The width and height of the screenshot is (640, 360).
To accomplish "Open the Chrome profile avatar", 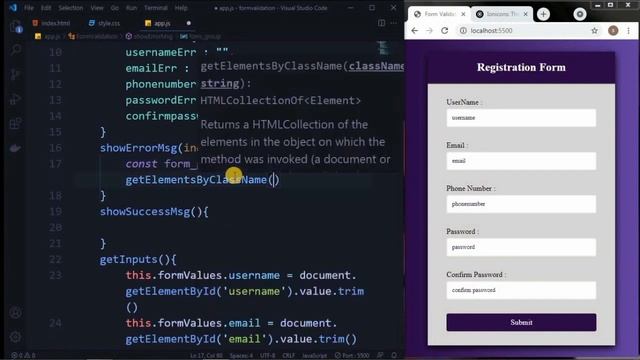I will click(613, 31).
